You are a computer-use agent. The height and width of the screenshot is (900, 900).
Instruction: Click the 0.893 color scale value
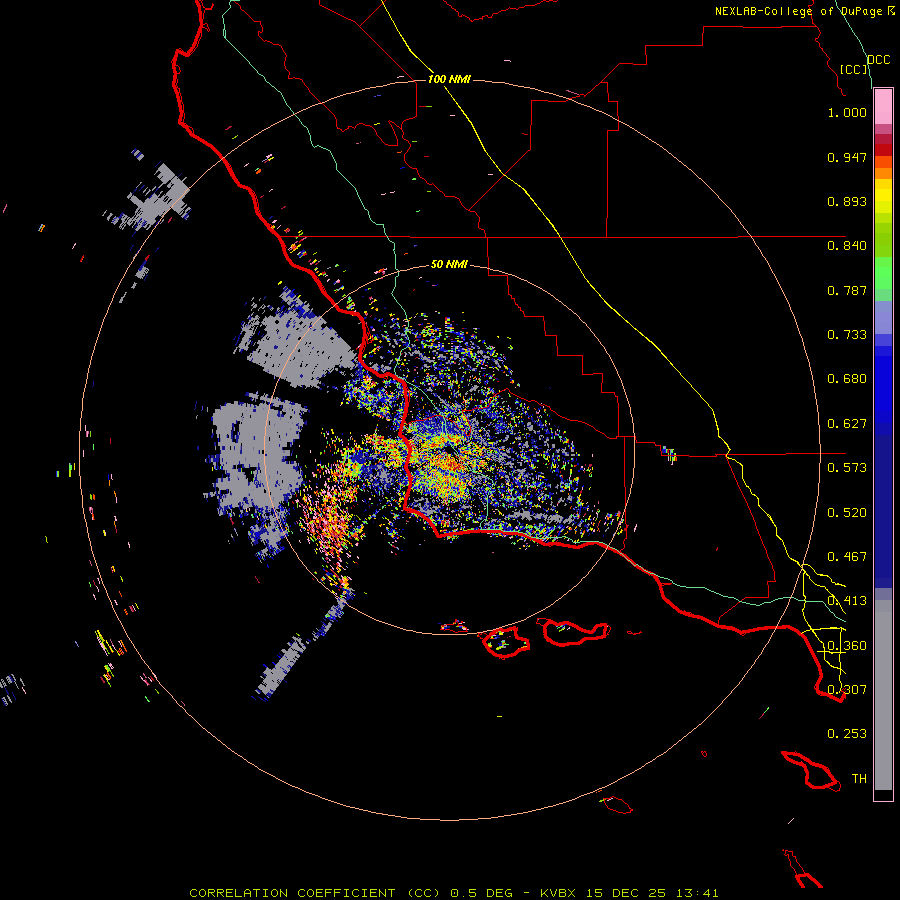coord(847,201)
